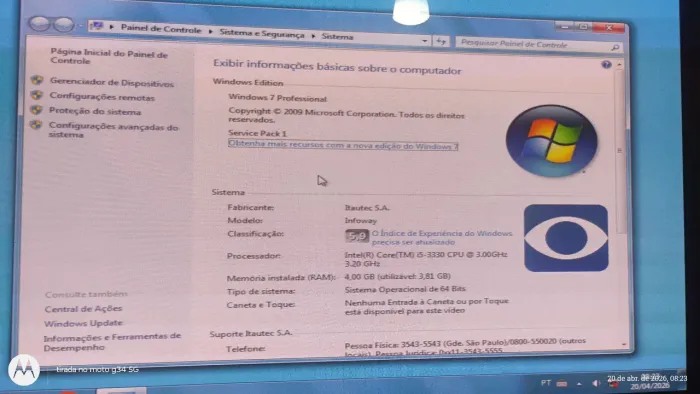Image resolution: width=700 pixels, height=394 pixels.
Task: Click shield icon next to Gerenciador de Dispositivos
Action: (37, 80)
